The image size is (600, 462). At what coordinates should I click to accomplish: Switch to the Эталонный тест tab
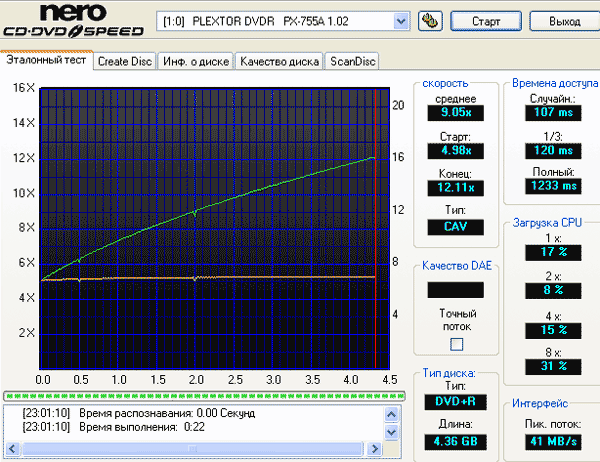click(46, 60)
